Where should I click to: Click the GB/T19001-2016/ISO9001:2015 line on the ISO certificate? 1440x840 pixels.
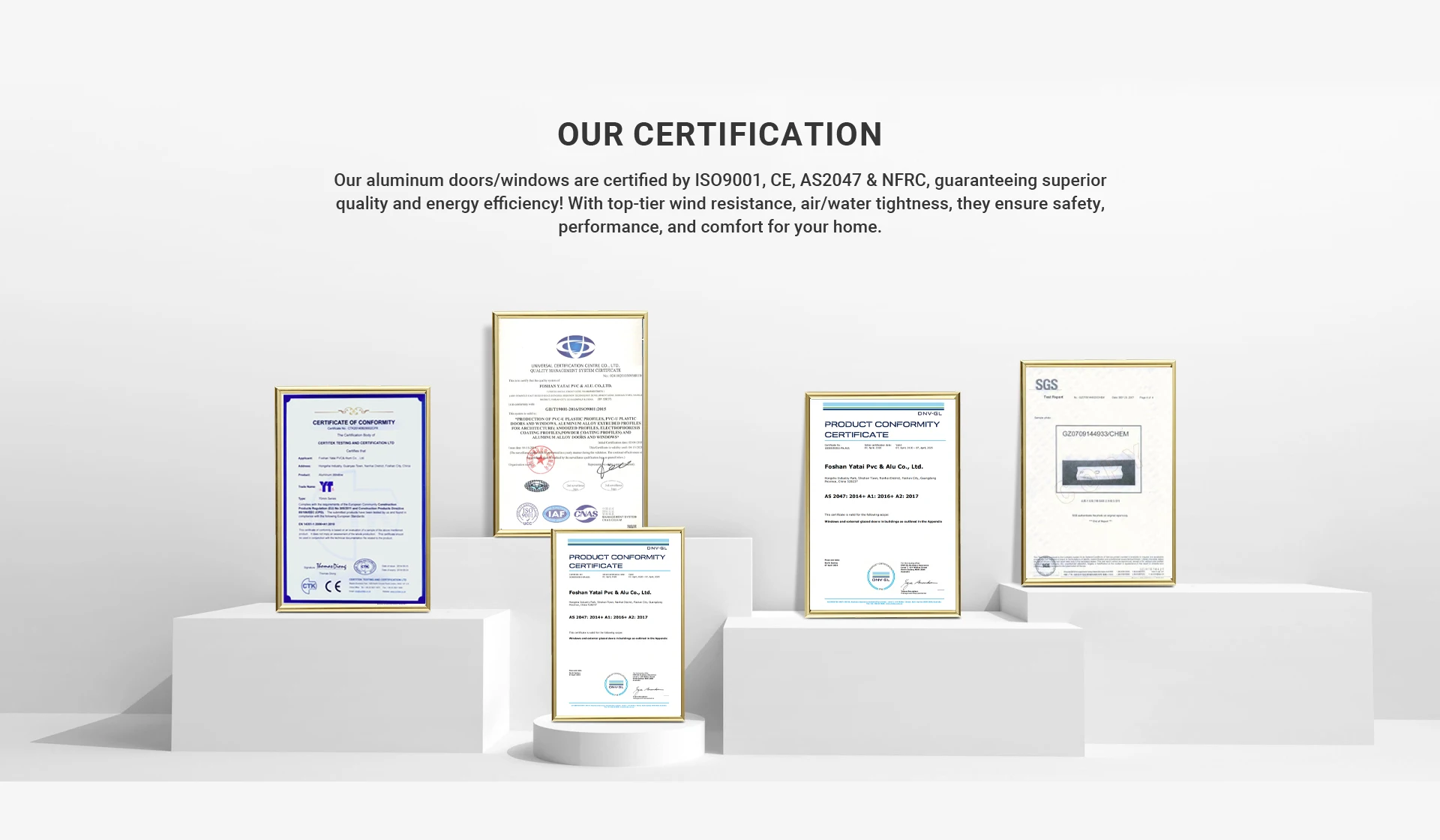coord(575,409)
